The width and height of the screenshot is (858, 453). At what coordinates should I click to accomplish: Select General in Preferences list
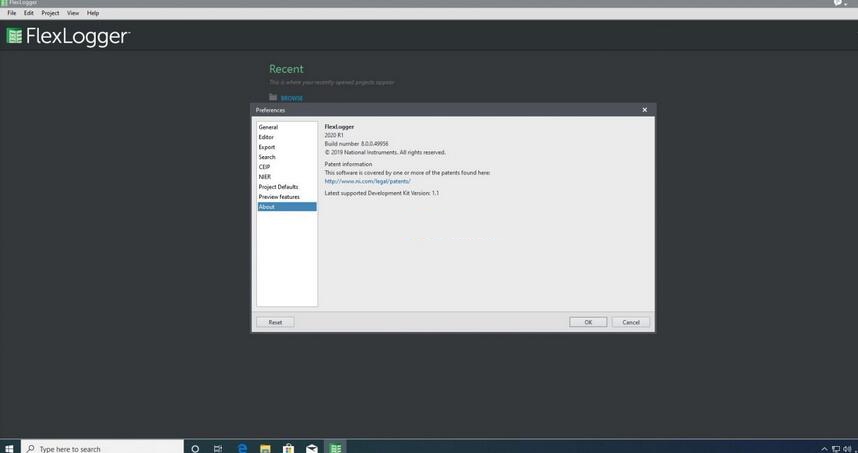286,127
